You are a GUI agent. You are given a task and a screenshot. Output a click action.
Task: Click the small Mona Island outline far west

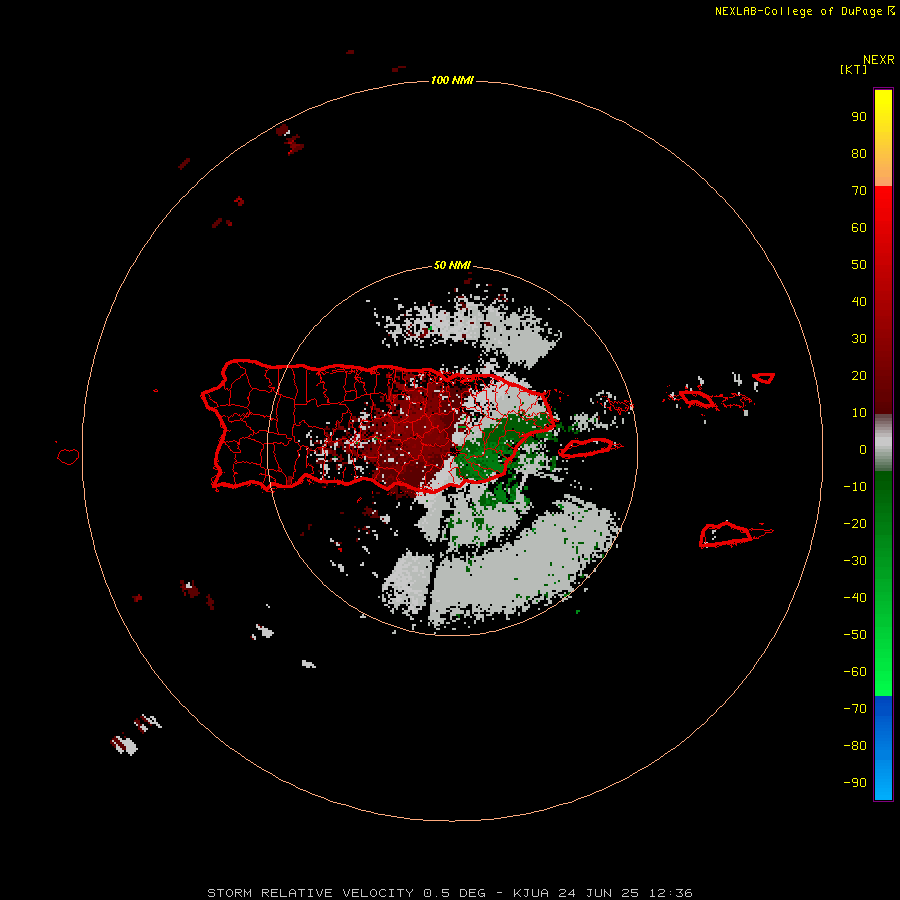tap(68, 456)
